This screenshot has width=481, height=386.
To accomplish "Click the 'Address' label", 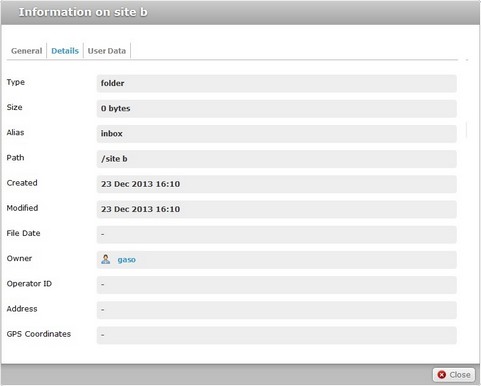I will pyautogui.click(x=22, y=309).
